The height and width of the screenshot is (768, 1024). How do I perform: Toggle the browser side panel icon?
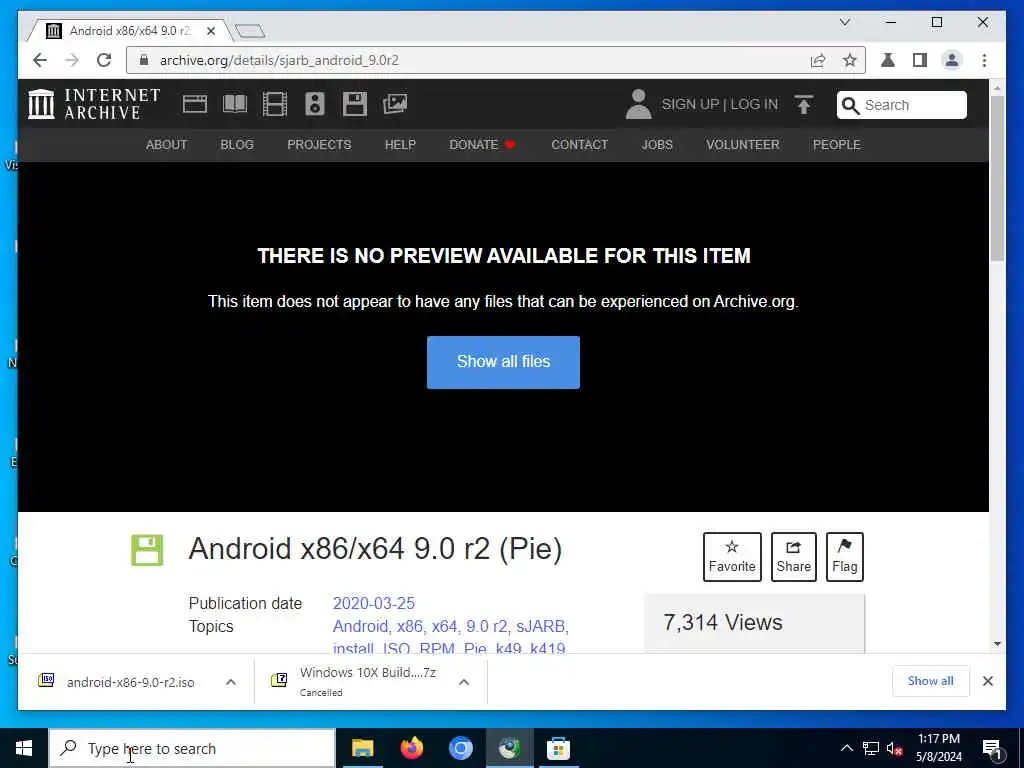920,61
